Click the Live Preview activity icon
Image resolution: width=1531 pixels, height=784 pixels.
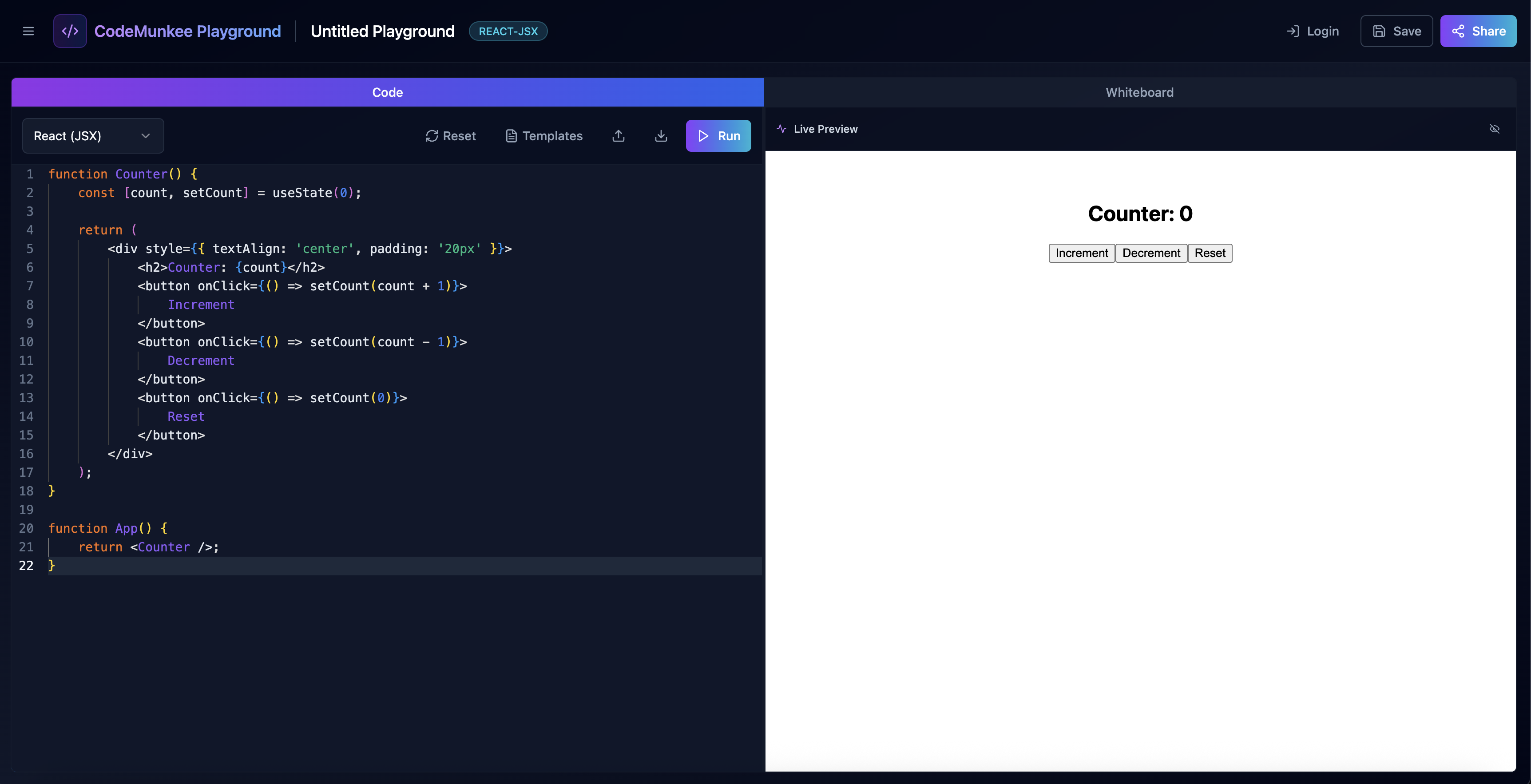point(780,129)
